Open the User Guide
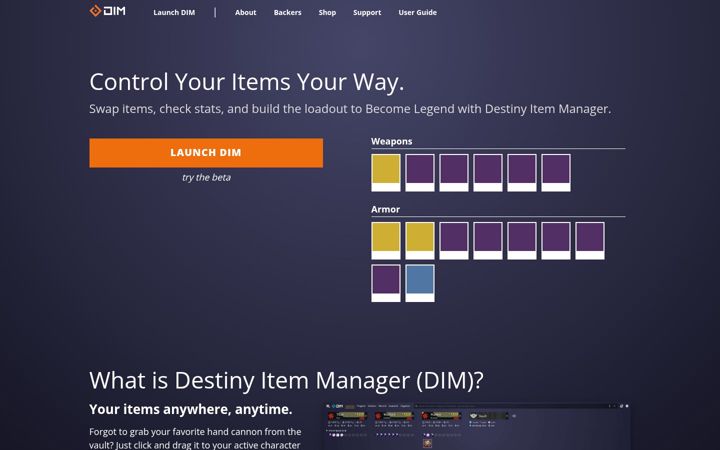 (x=417, y=12)
